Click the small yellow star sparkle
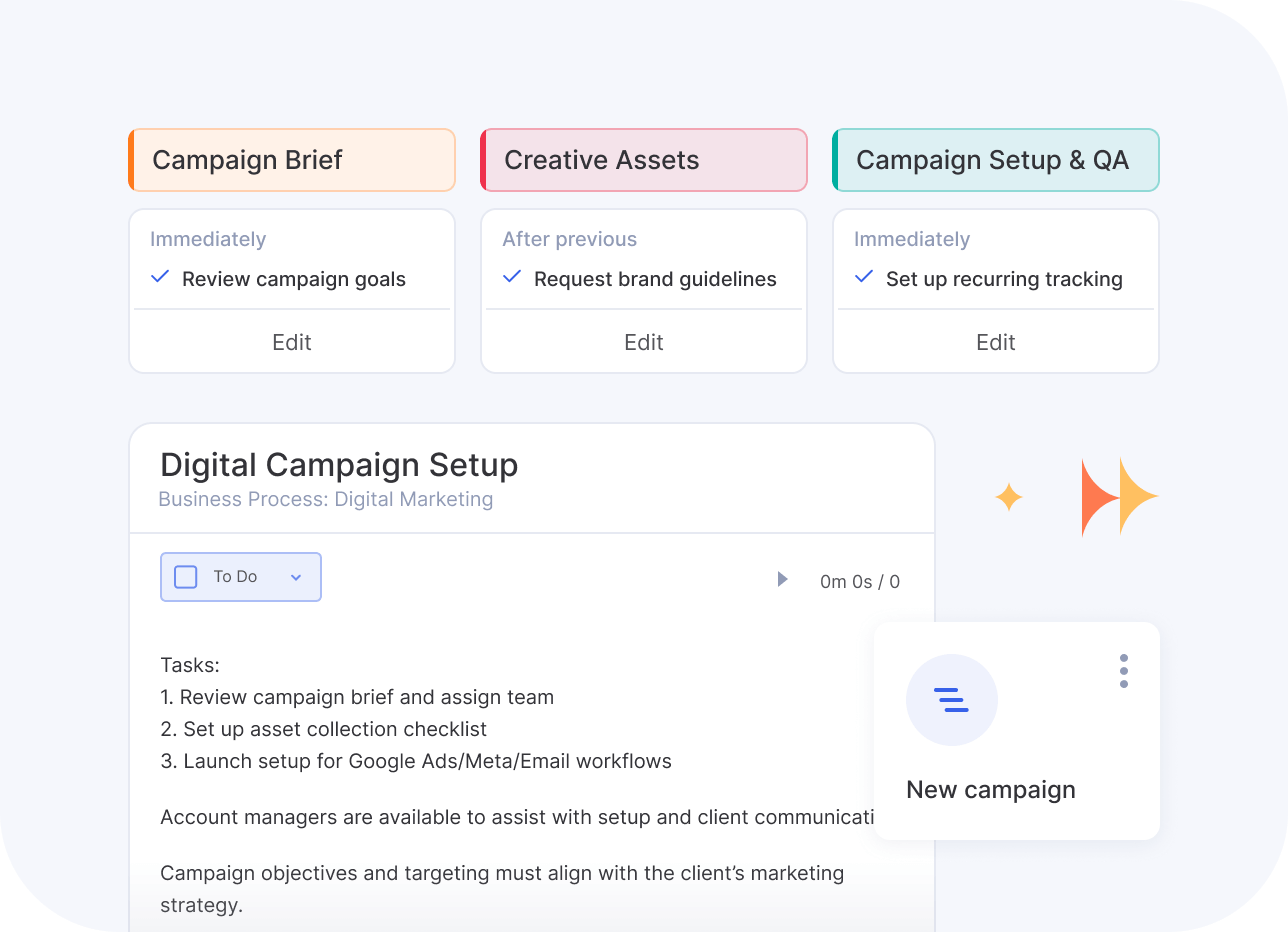The width and height of the screenshot is (1288, 932). pyautogui.click(x=1008, y=497)
